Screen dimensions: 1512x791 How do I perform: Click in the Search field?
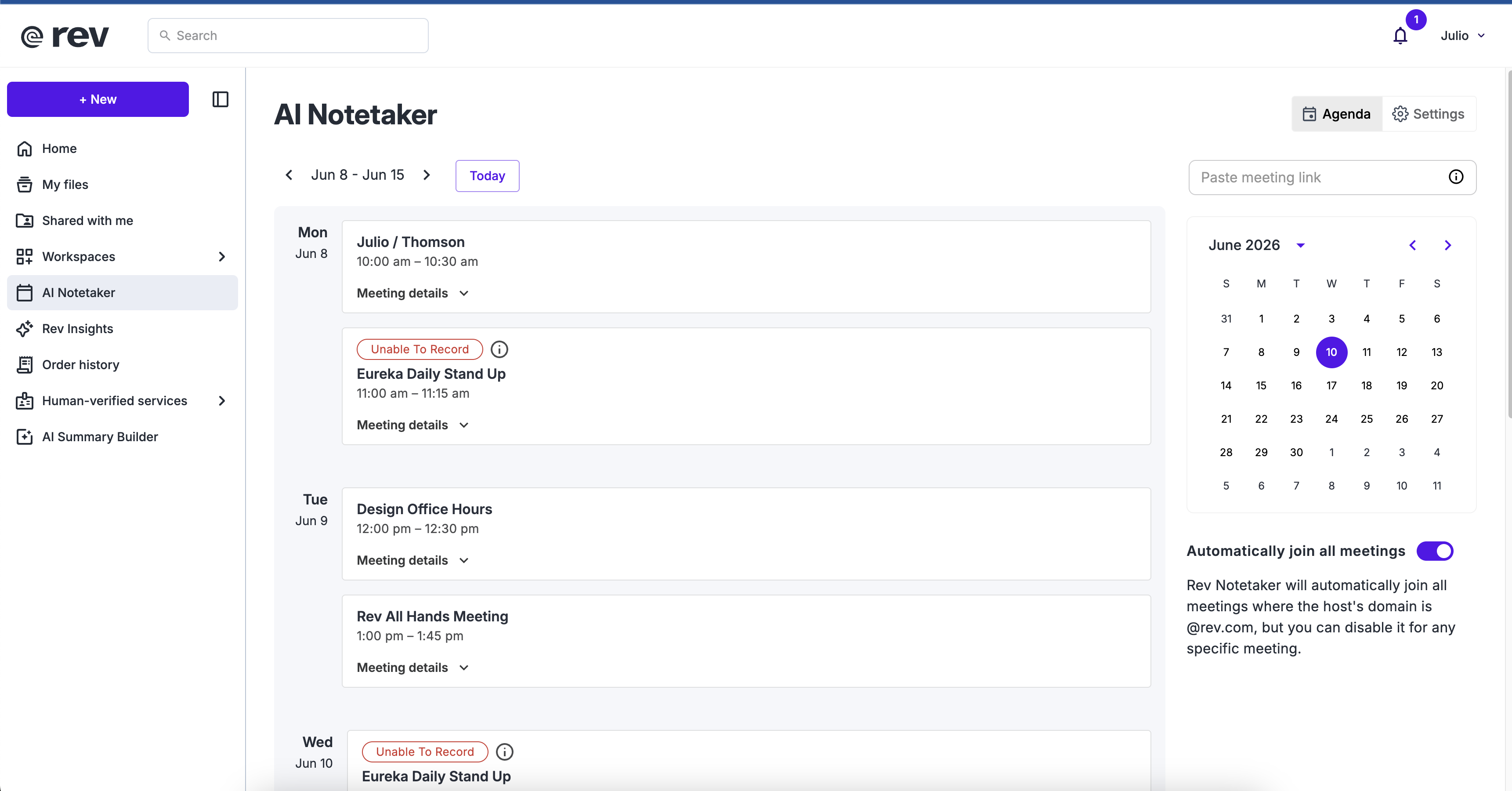(x=288, y=36)
